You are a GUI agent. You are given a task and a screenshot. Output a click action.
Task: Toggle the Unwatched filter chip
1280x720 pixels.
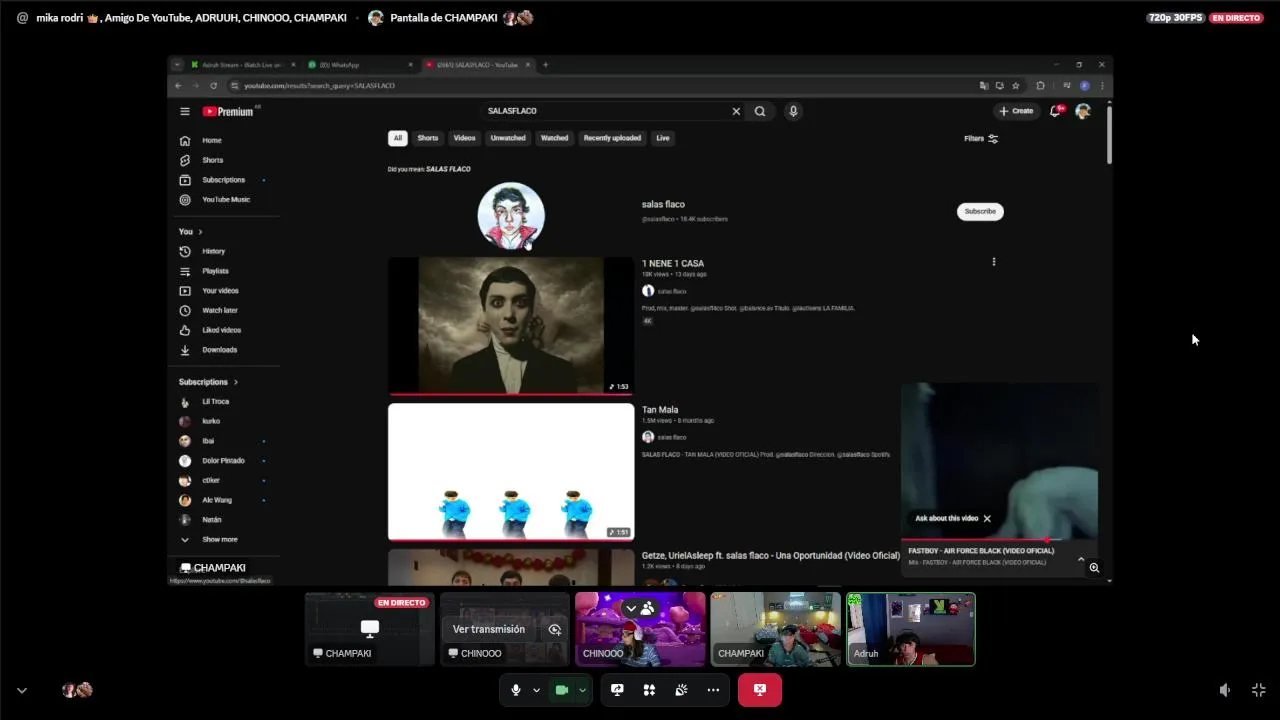pyautogui.click(x=508, y=138)
